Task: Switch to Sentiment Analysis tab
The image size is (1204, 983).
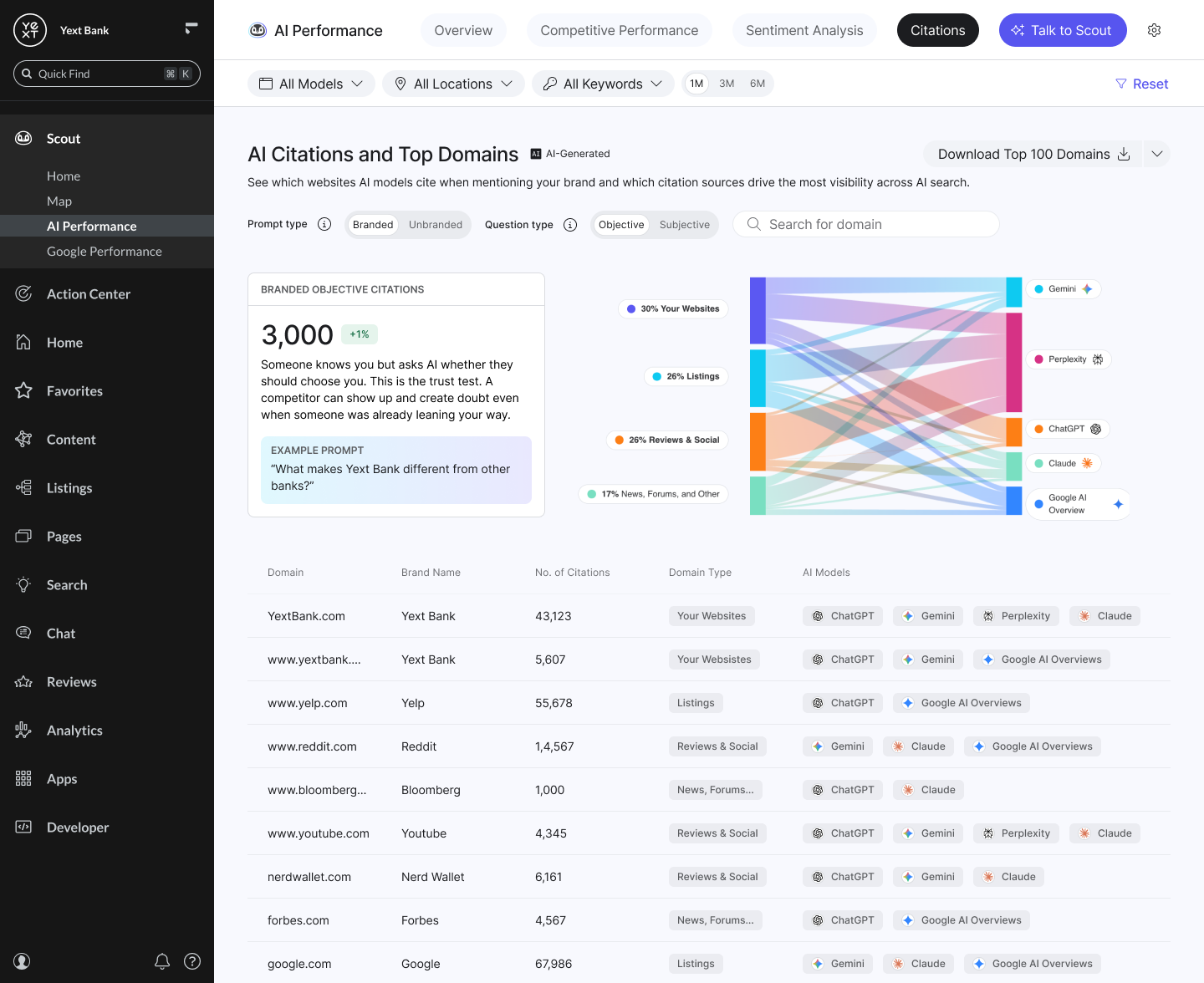Action: tap(804, 30)
